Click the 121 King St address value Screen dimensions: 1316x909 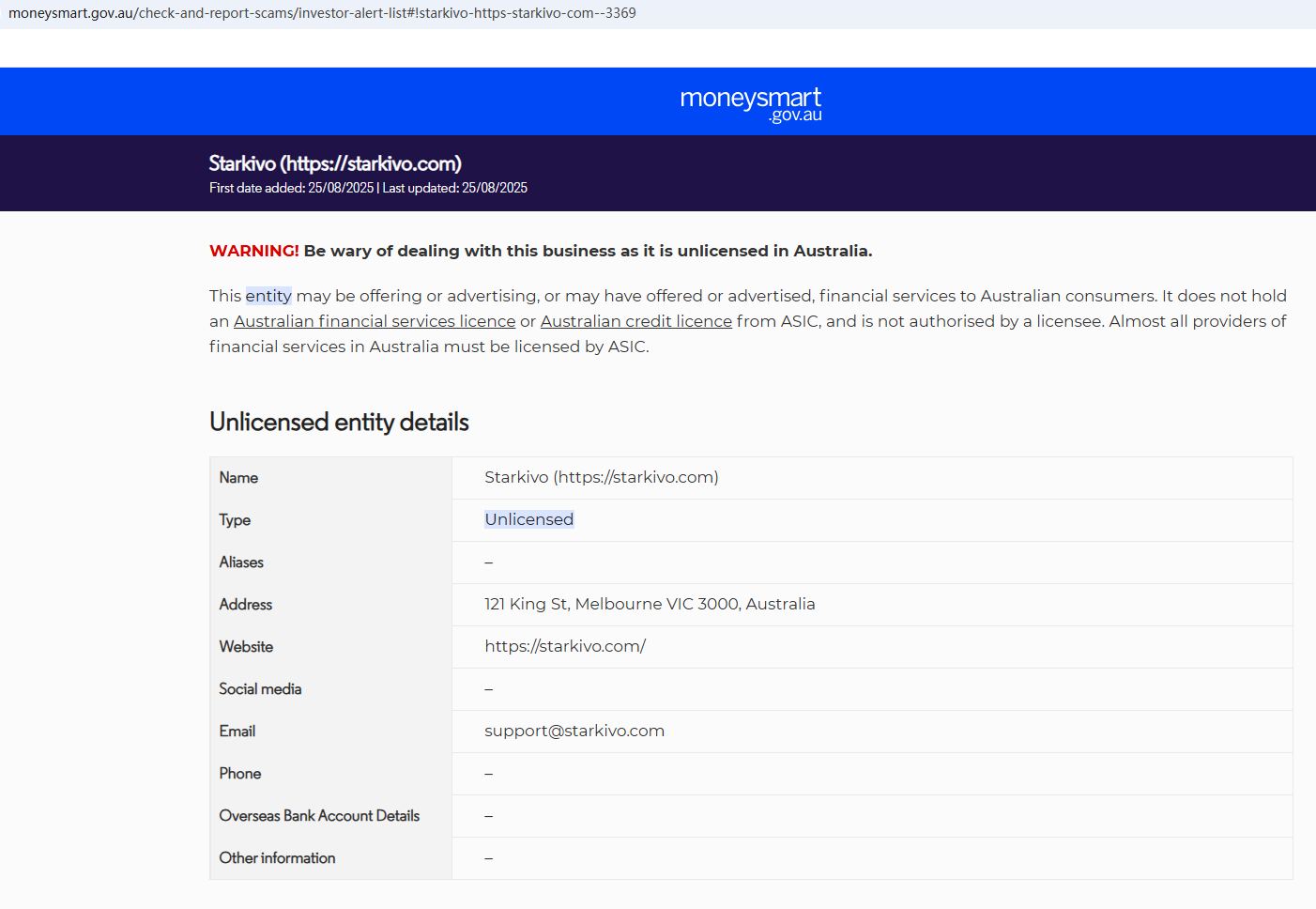649,604
